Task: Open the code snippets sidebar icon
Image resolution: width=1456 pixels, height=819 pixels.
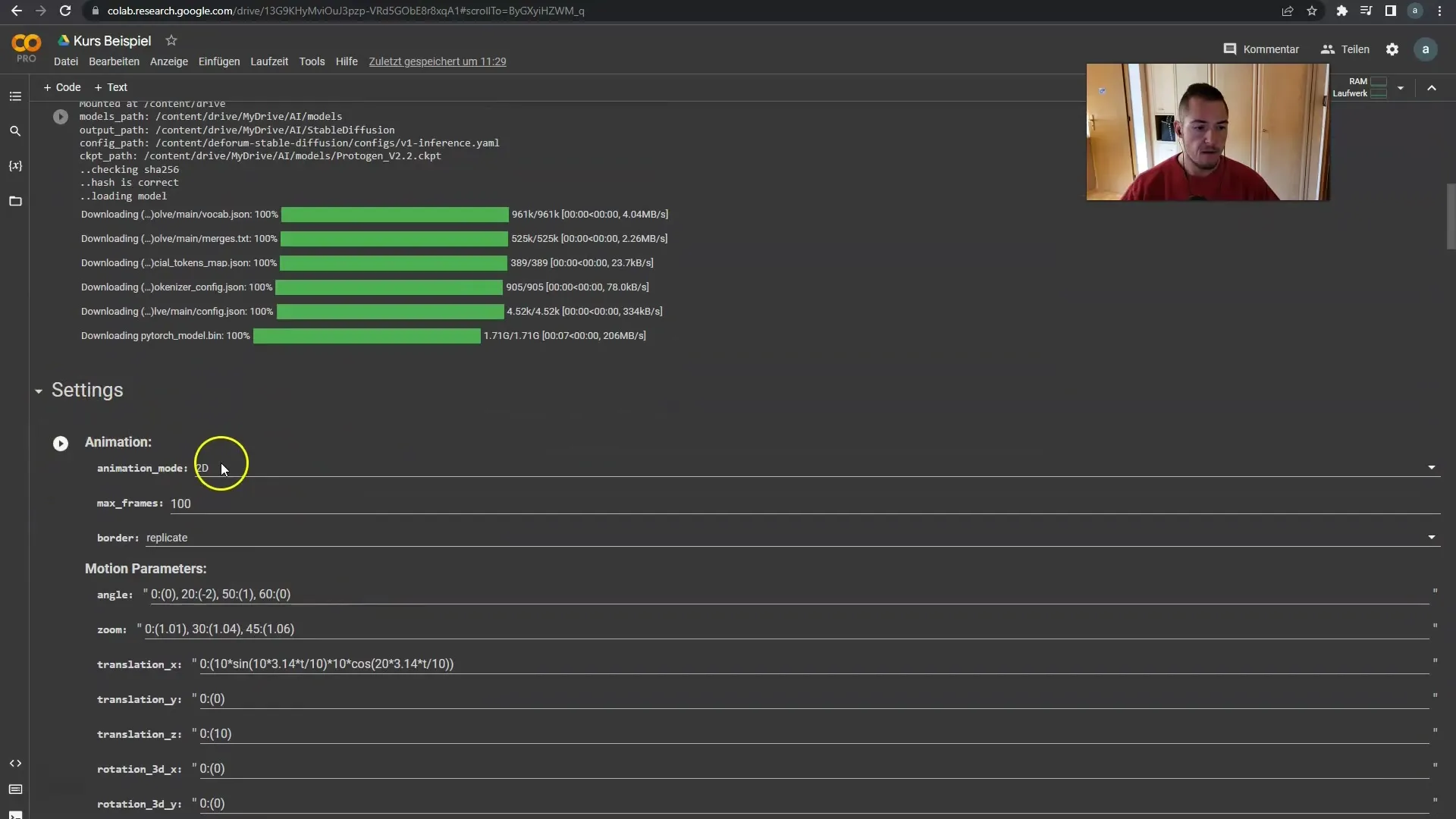Action: (15, 764)
